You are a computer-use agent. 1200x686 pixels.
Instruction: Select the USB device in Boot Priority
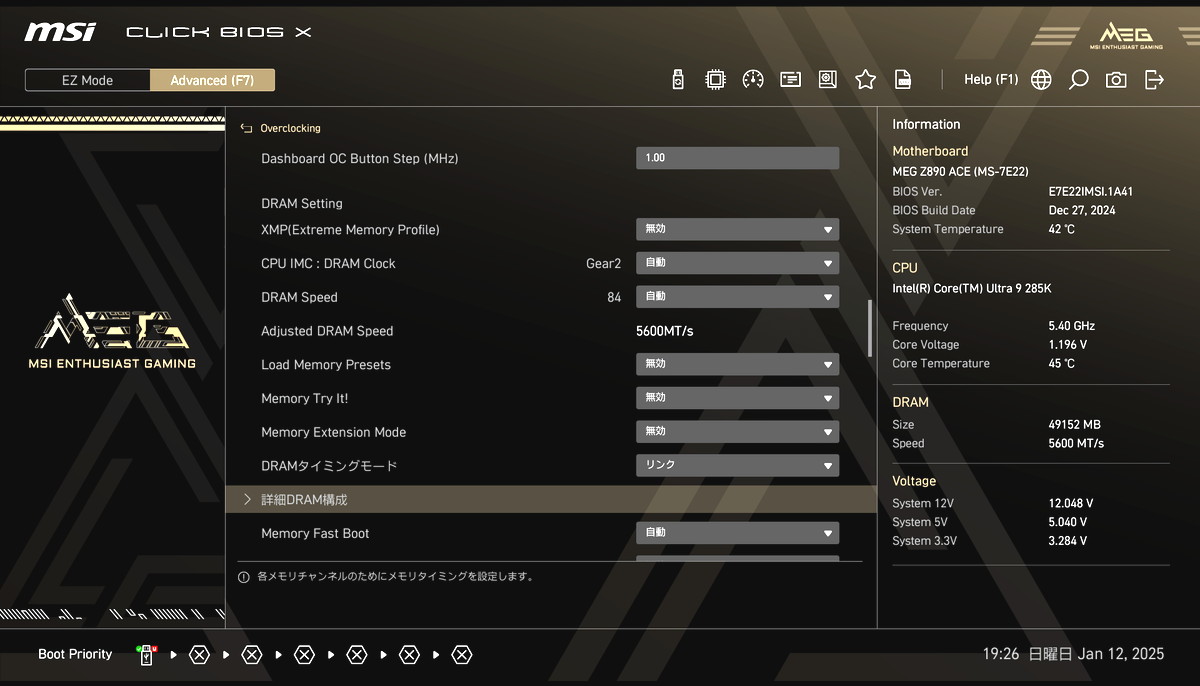point(147,655)
